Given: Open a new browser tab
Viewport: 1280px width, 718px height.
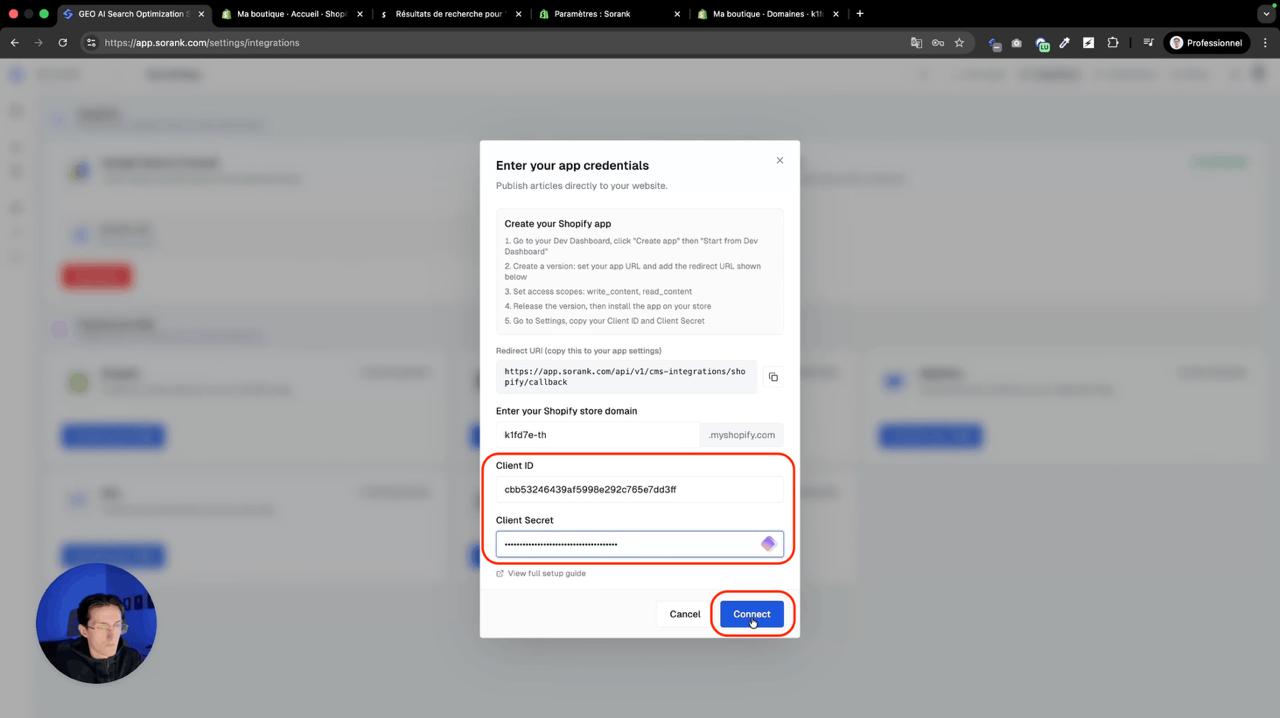Looking at the screenshot, I should (x=860, y=14).
